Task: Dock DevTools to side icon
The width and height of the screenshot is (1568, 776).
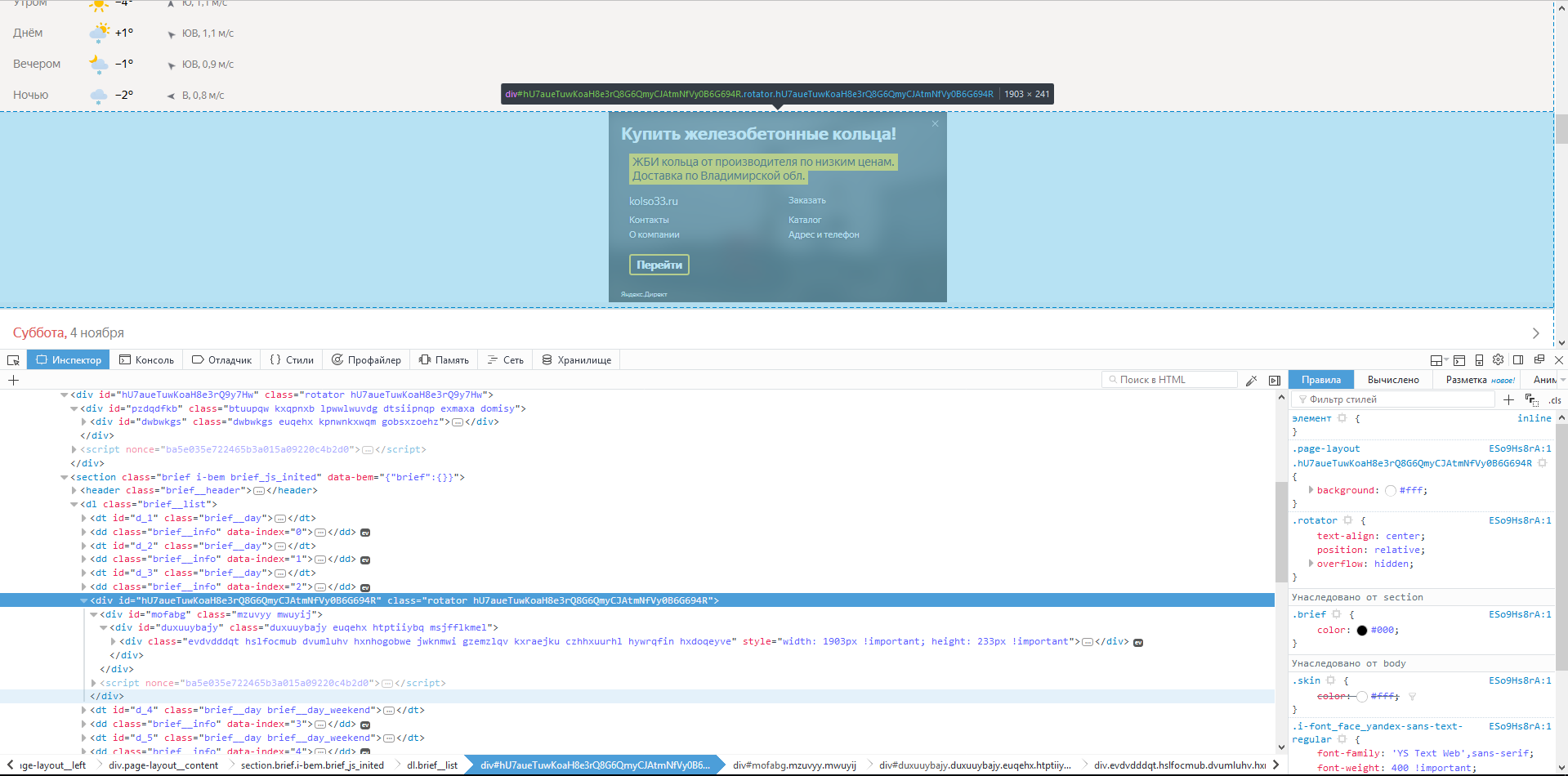Action: click(x=1518, y=359)
